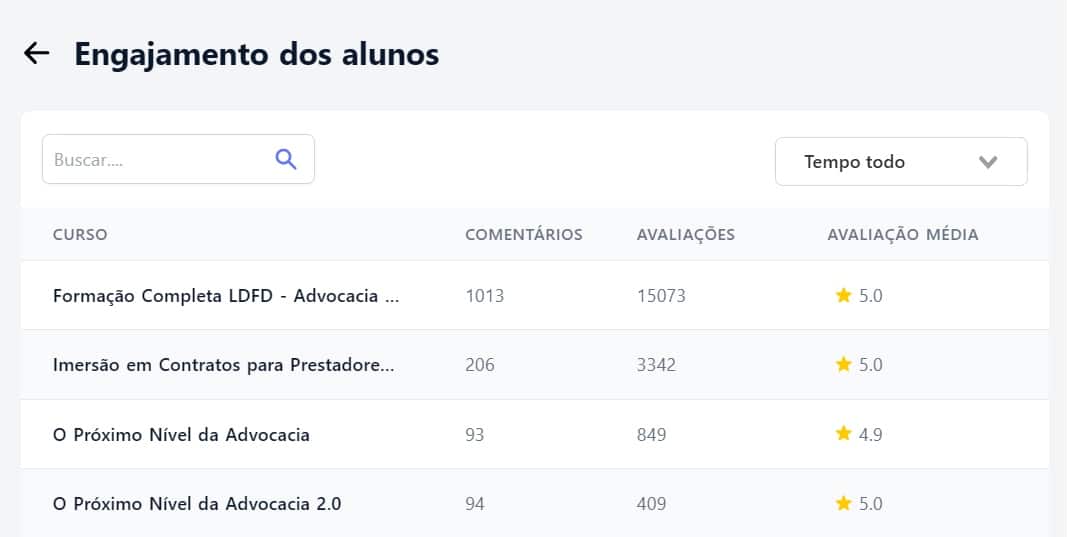
Task: Sort by the Curso column header
Action: point(80,235)
